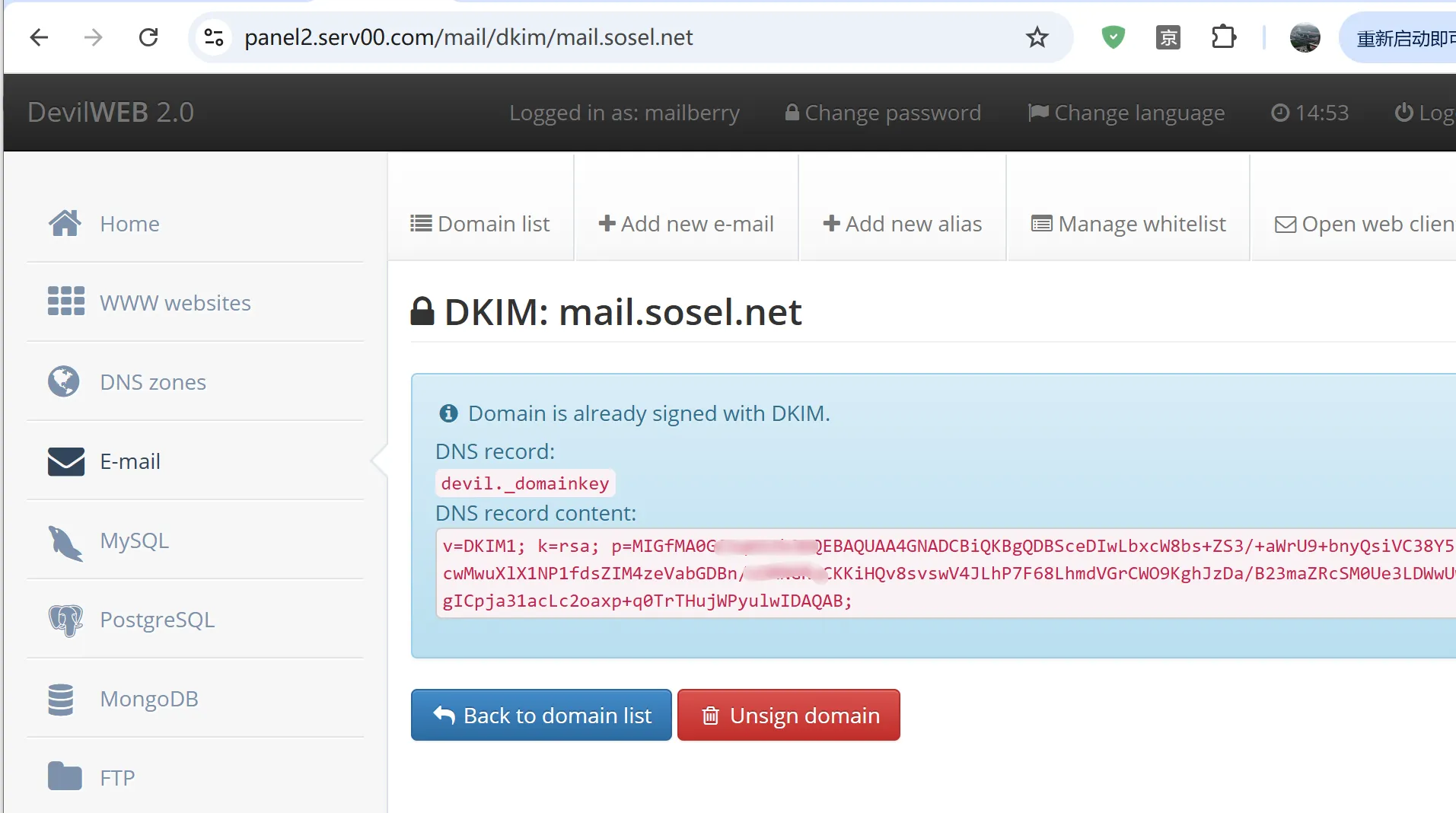Reload the page in browser
This screenshot has width=1456, height=813.
click(148, 37)
